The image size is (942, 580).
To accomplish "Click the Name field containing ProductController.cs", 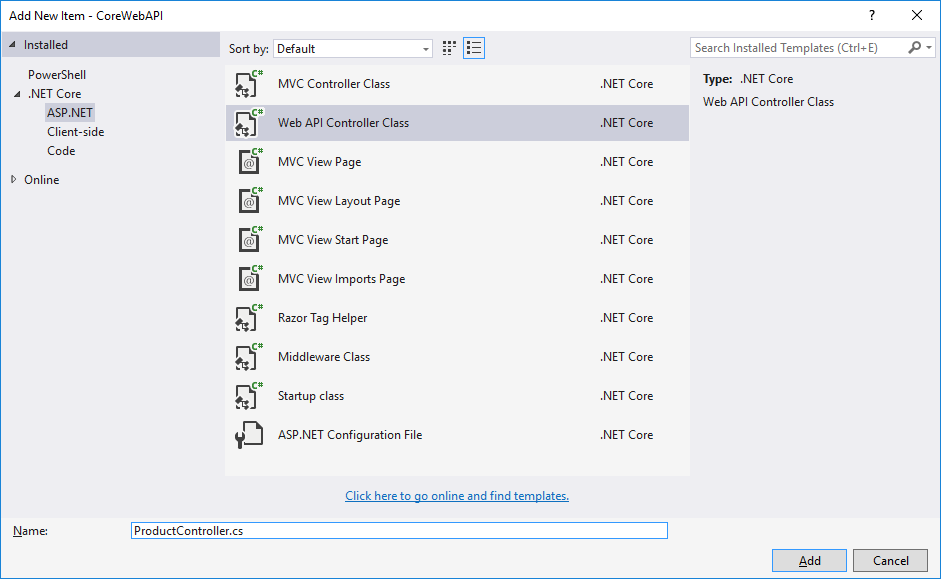I will coord(399,531).
